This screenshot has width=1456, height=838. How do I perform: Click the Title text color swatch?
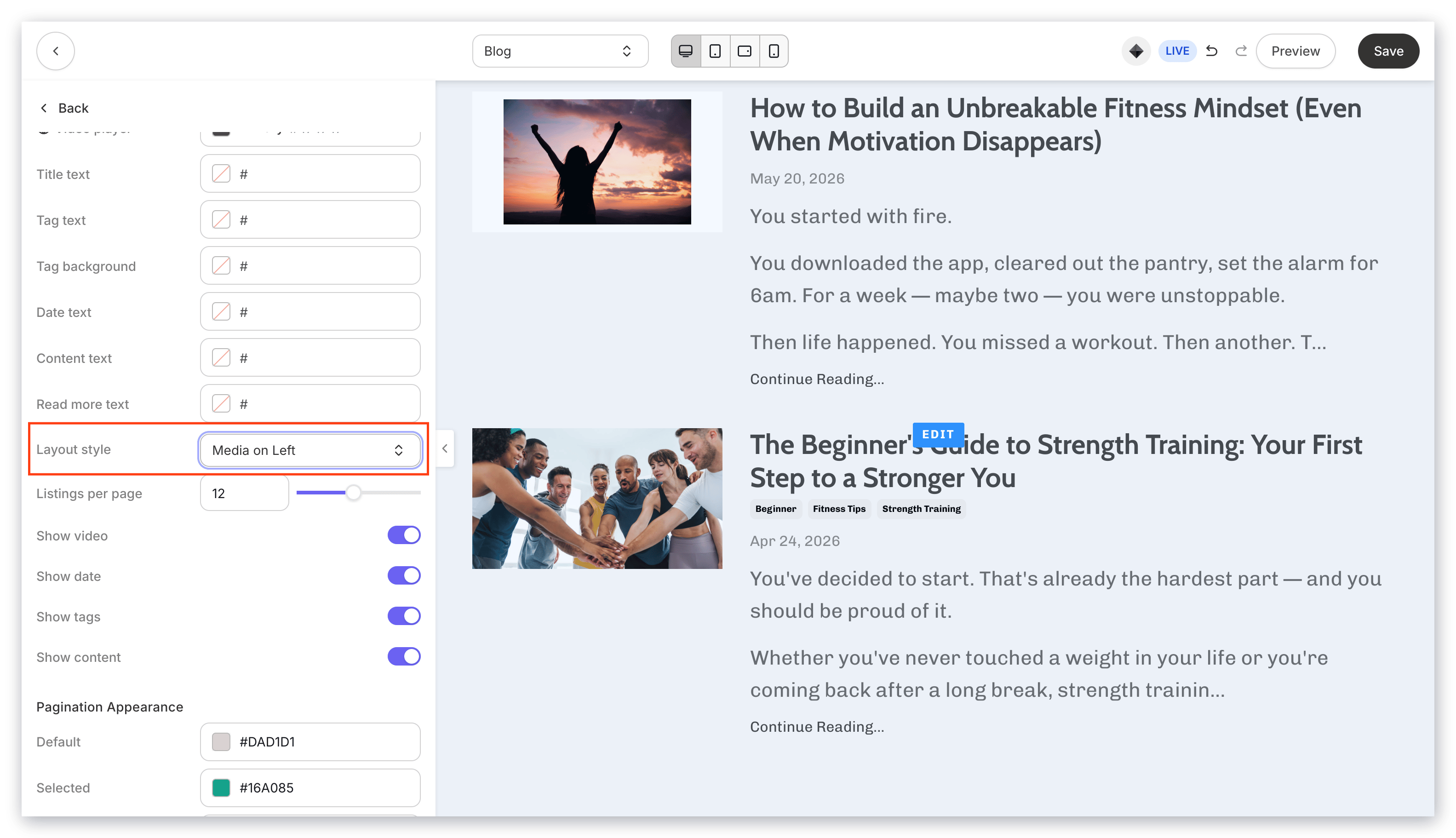click(221, 174)
